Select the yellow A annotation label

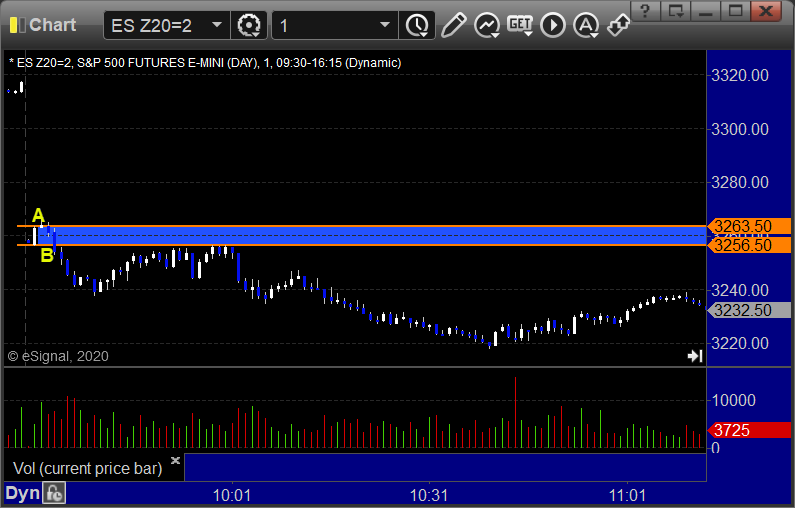[x=38, y=215]
